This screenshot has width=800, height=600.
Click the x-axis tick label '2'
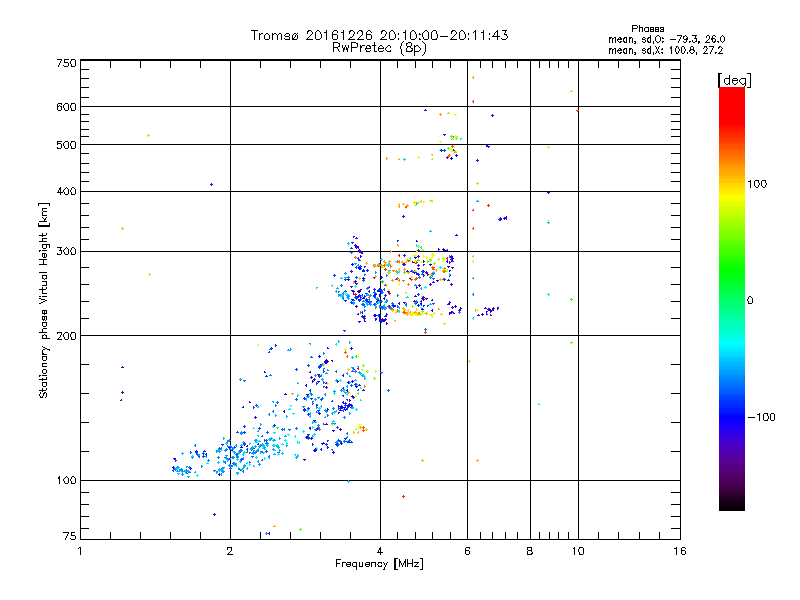click(230, 551)
